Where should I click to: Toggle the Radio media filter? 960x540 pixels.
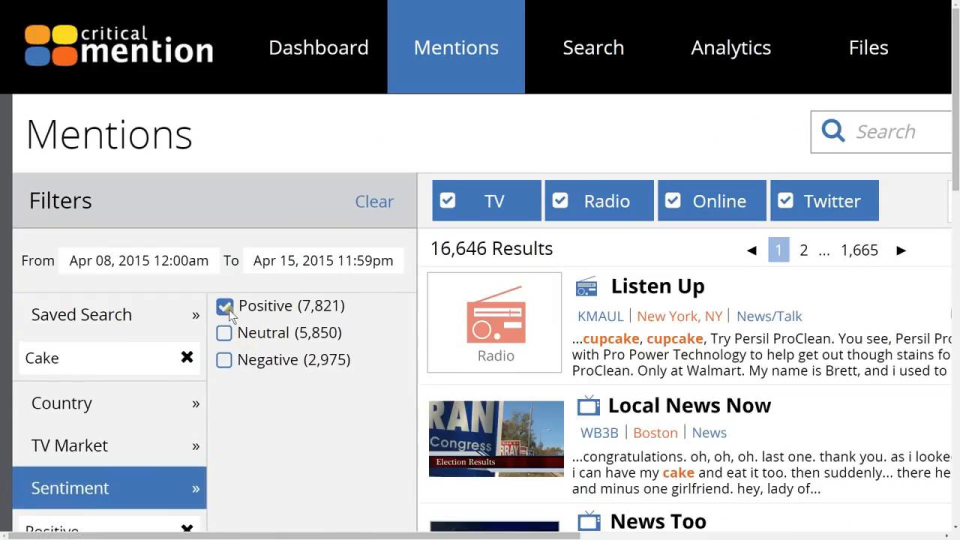[x=599, y=201]
